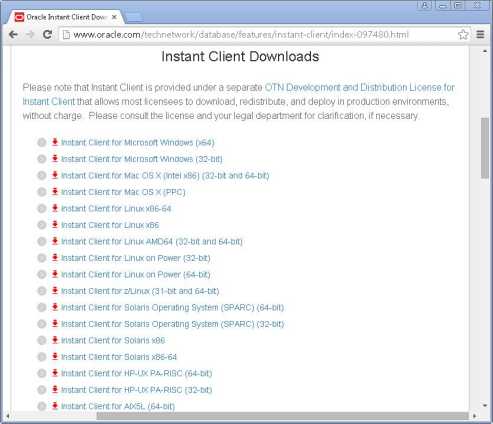This screenshot has height=424, width=493.
Task: Click download icon for z/Linux
Action: (55, 291)
